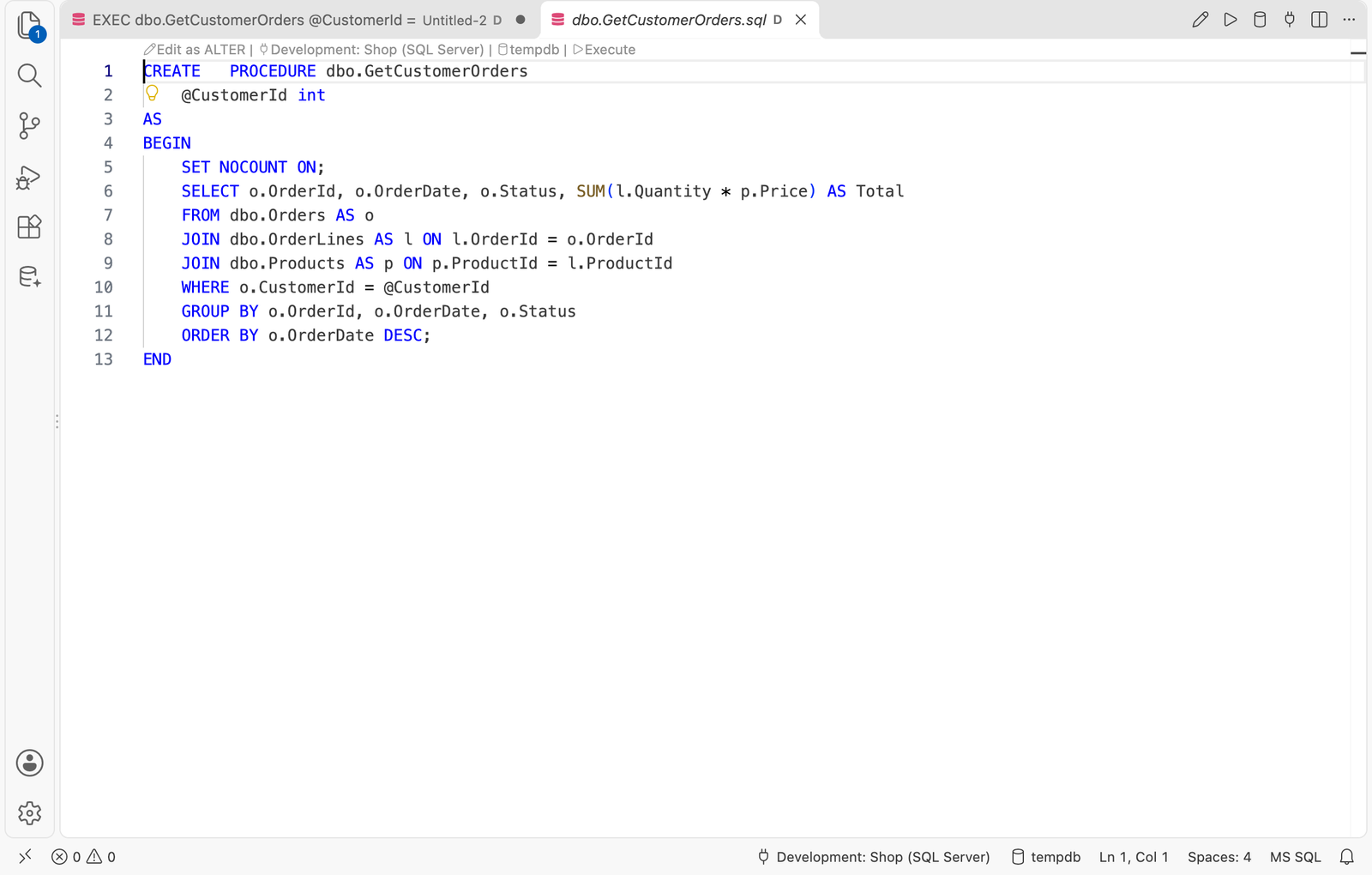This screenshot has height=875, width=1372.
Task: Click the connection plug icon in editor toolbar
Action: point(1290,20)
